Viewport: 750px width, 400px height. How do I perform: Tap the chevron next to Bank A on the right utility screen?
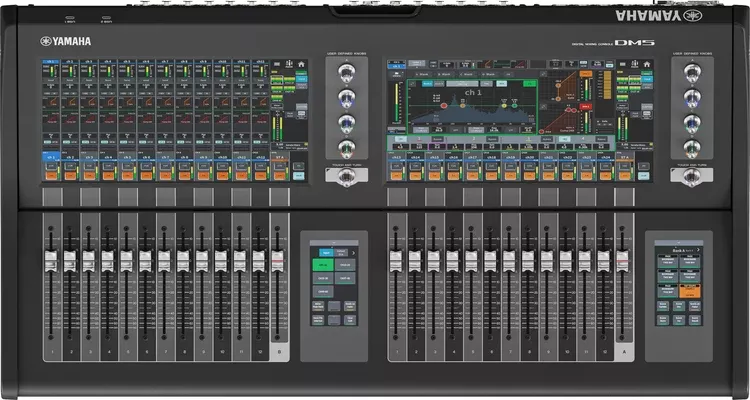coord(698,250)
